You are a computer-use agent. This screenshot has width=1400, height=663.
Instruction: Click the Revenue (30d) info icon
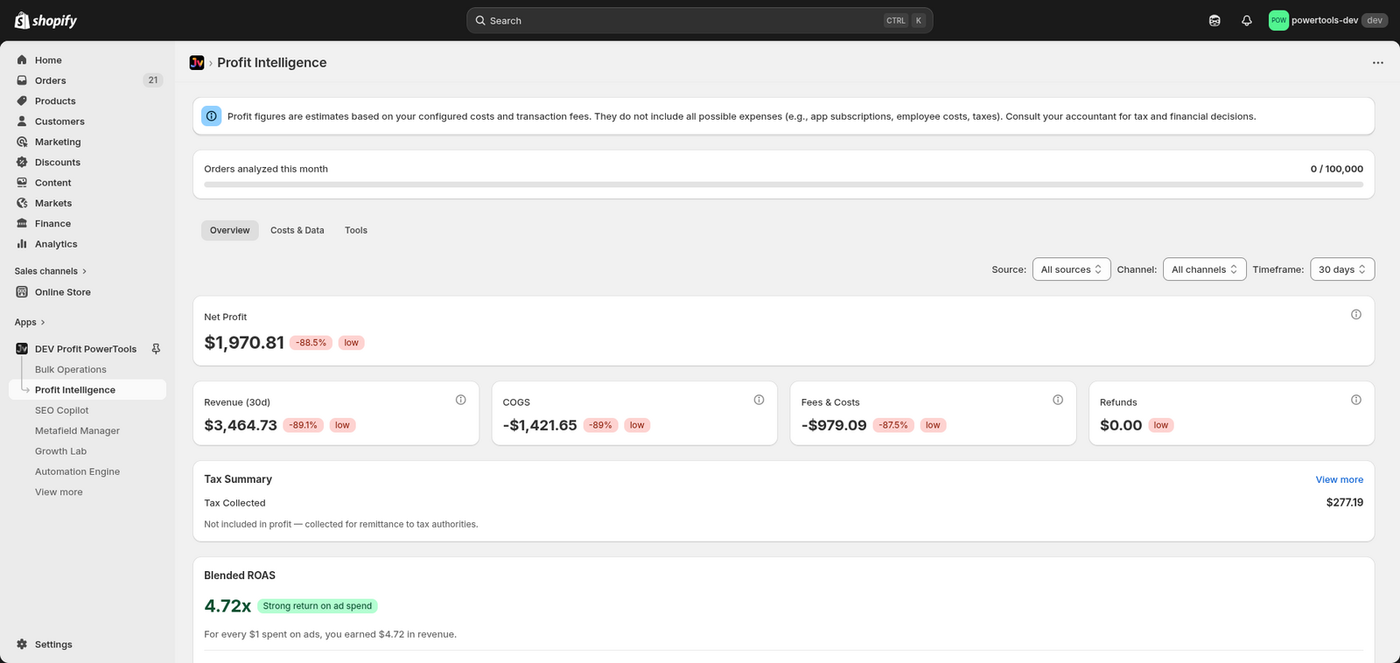point(461,400)
